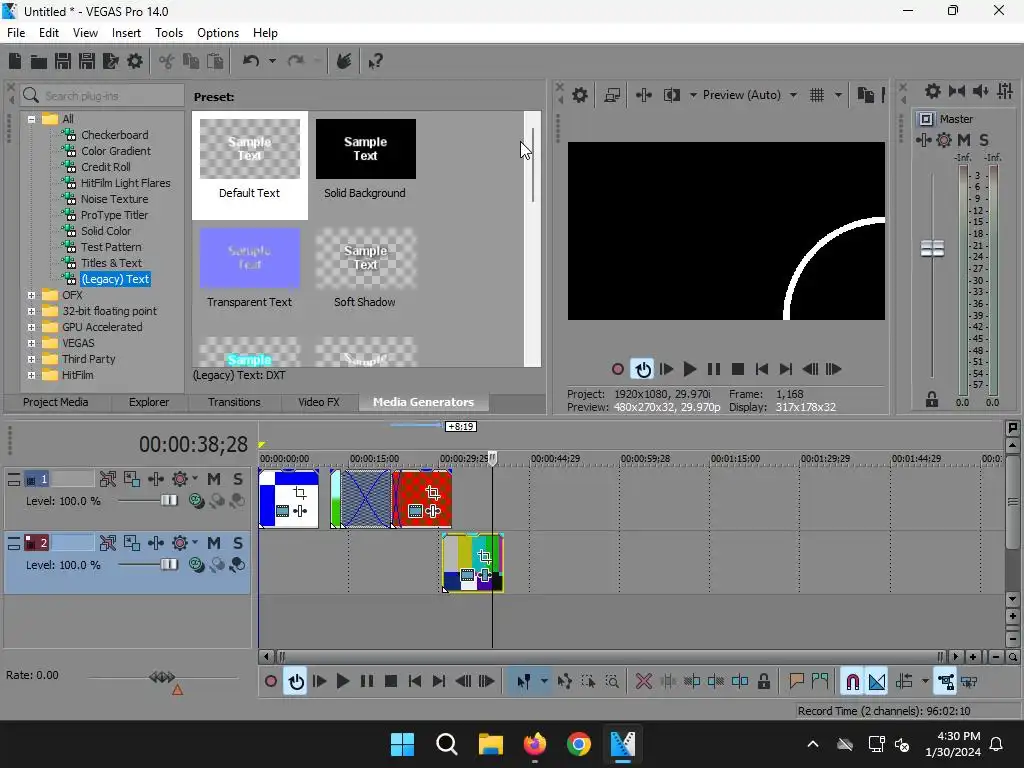Toggle Enable Snapping magnet button

point(852,682)
